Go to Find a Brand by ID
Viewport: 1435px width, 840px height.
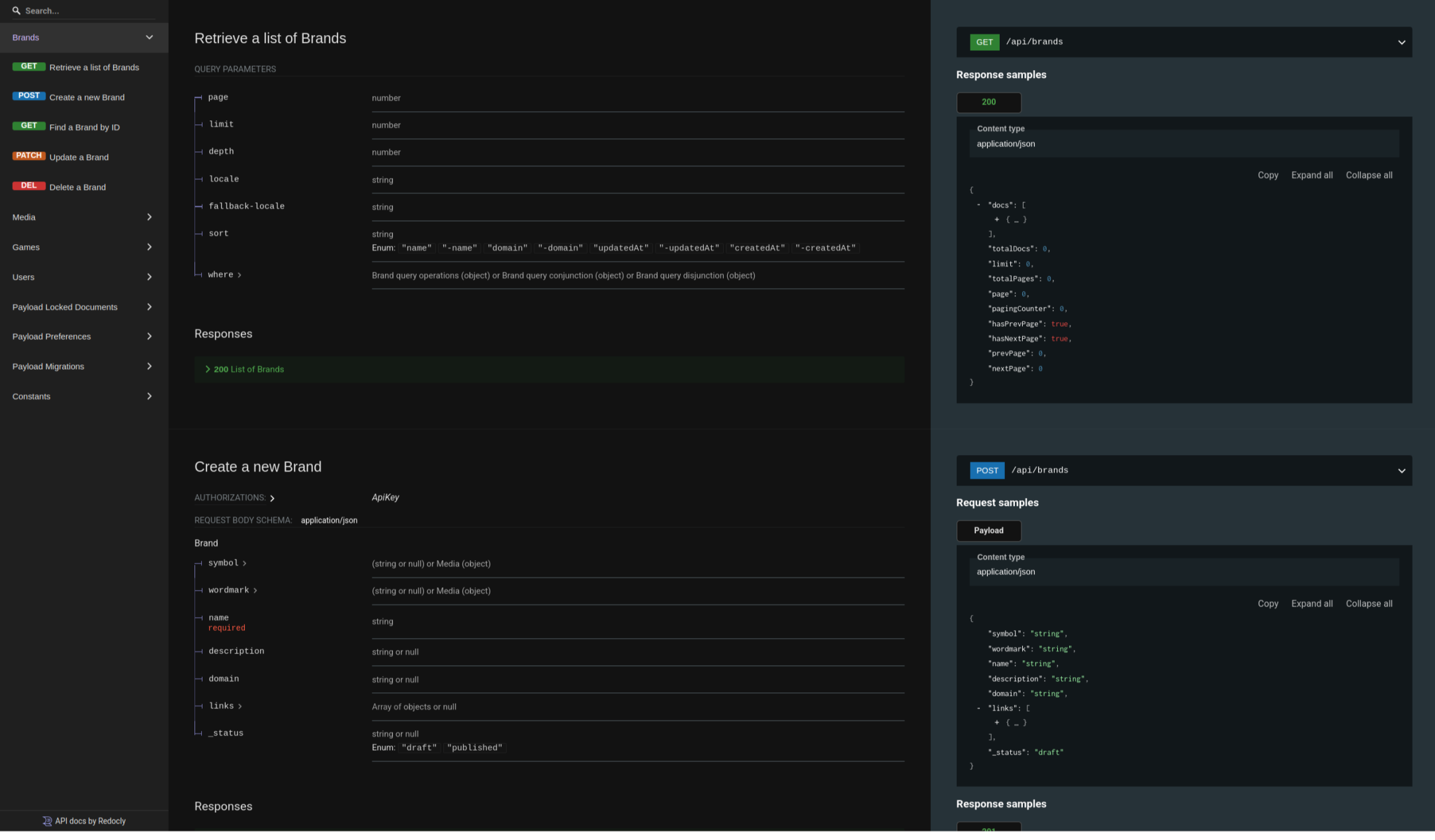pyautogui.click(x=85, y=127)
